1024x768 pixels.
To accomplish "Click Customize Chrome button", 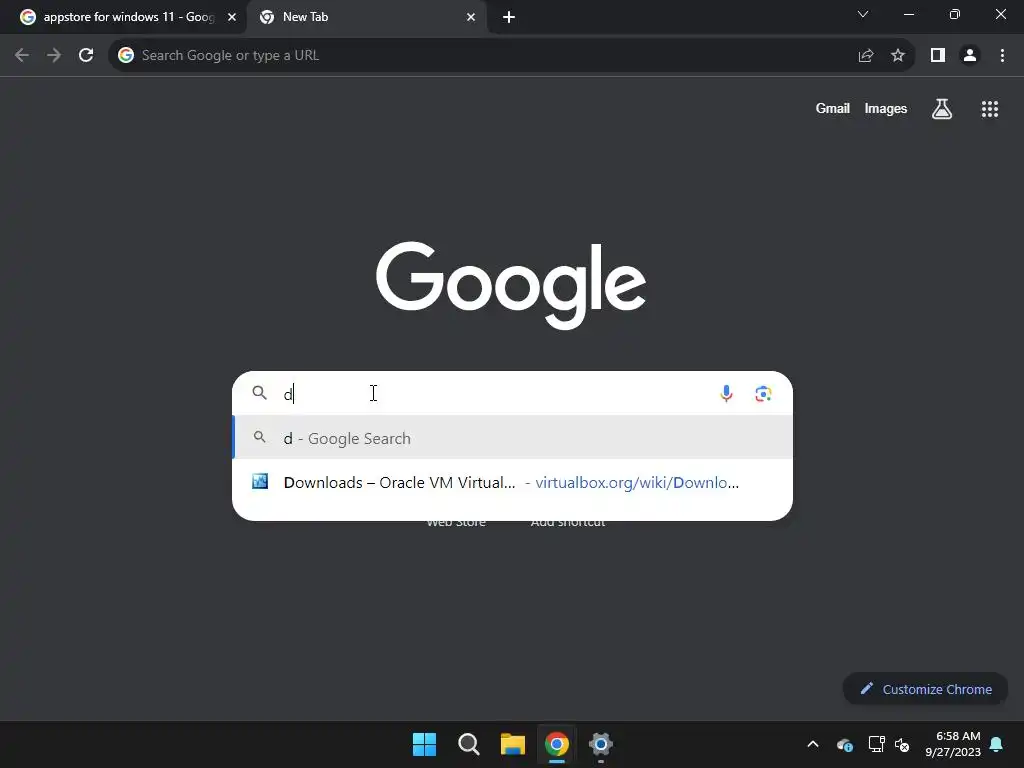I will pyautogui.click(x=925, y=689).
